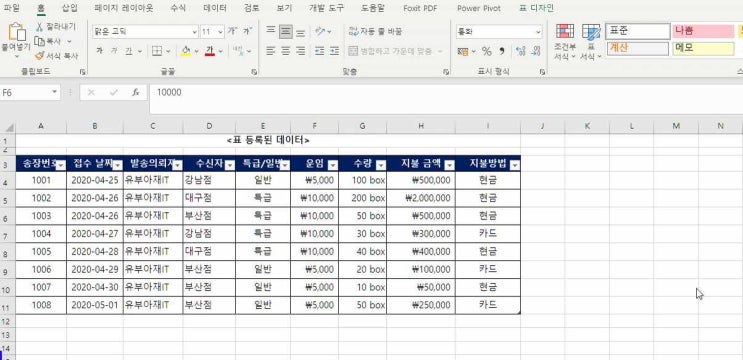
Task: Open filter dropdown on 송장번호 header
Action: pyautogui.click(x=61, y=164)
